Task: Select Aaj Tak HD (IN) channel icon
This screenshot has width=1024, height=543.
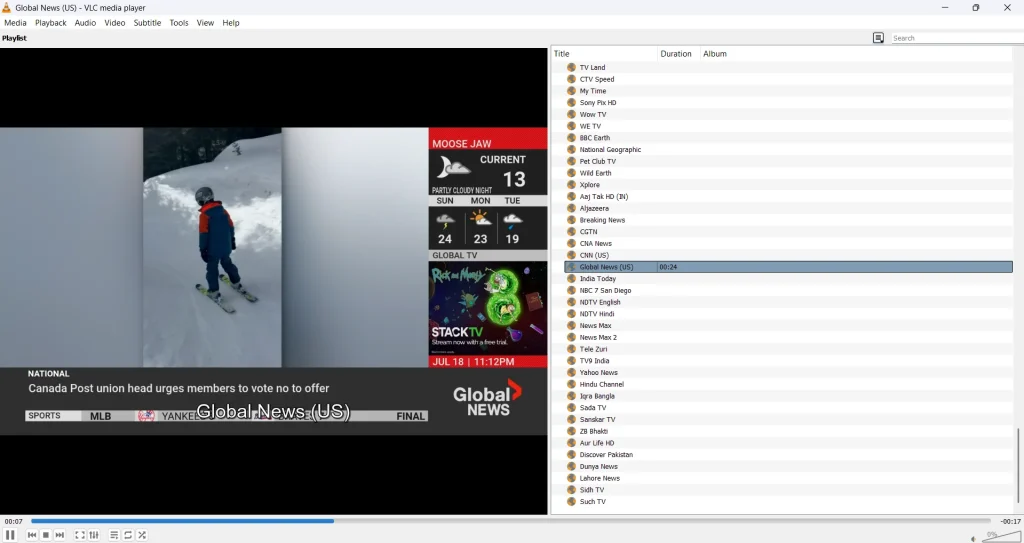Action: [x=571, y=197]
